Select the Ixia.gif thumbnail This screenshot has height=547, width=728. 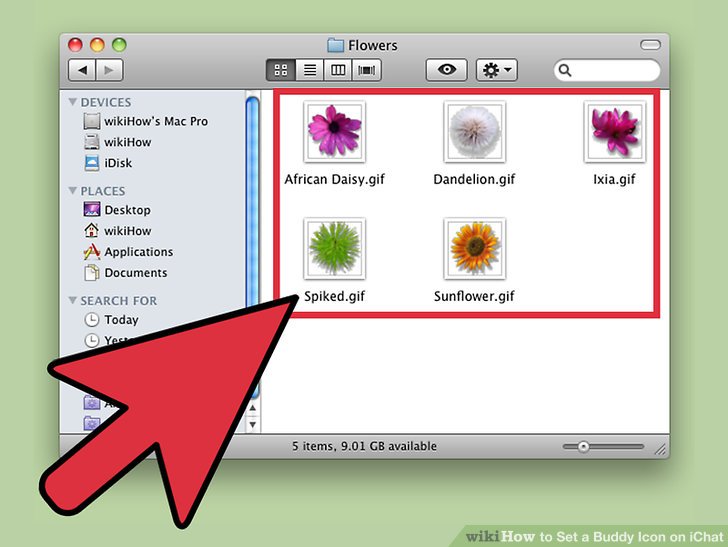click(614, 131)
